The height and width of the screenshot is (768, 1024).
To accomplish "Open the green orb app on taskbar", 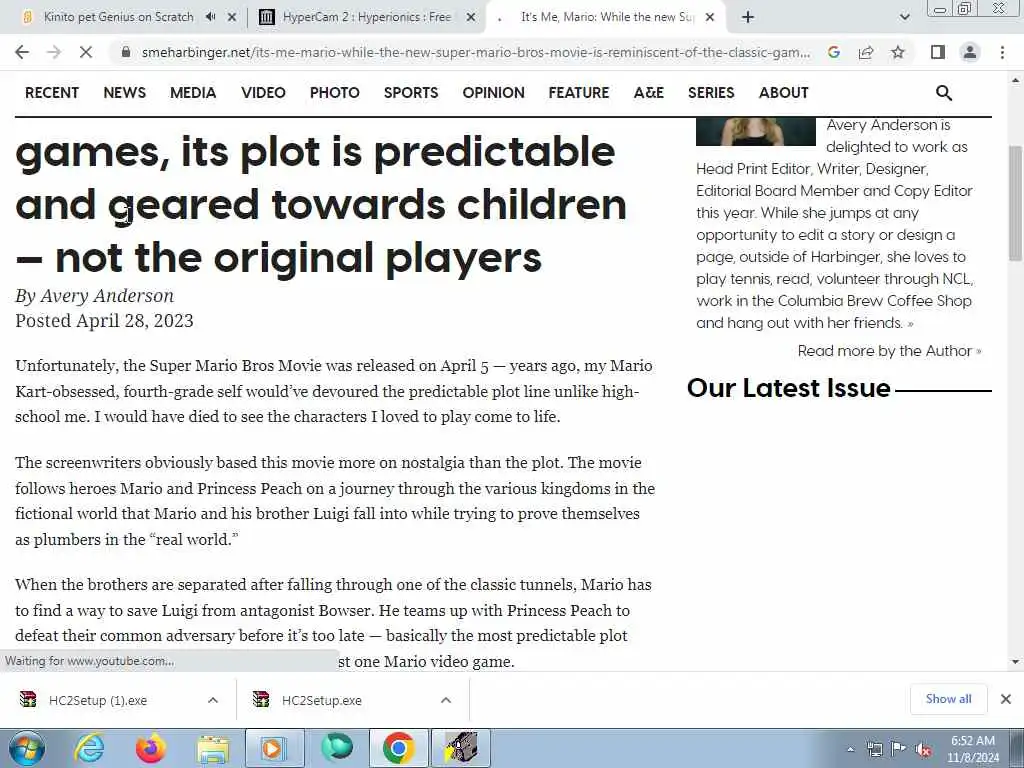I will point(336,748).
